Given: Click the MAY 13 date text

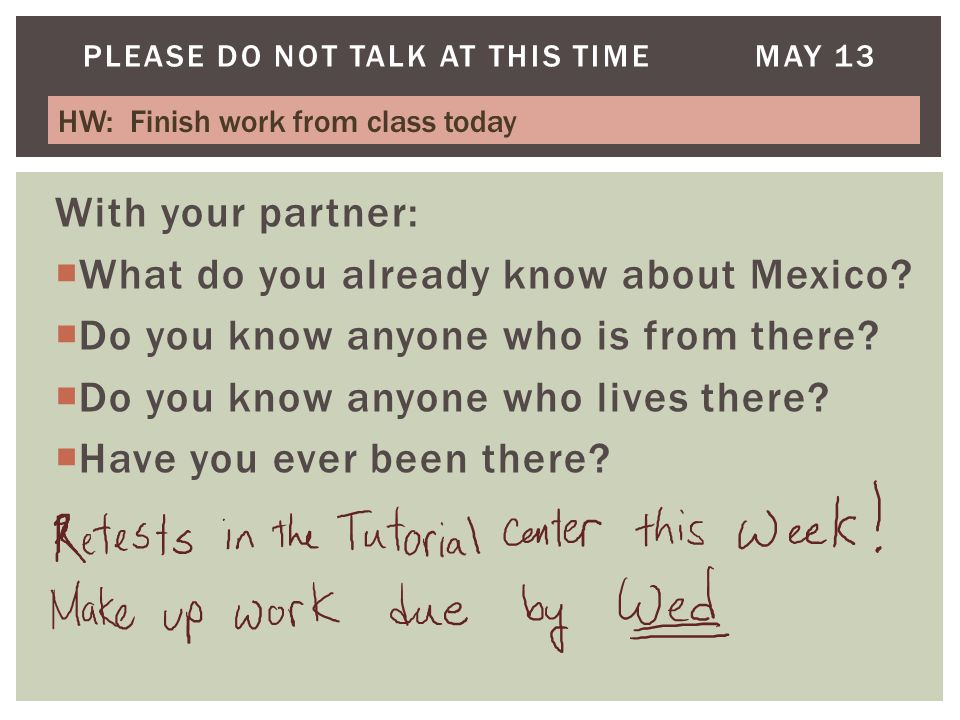Looking at the screenshot, I should [x=814, y=56].
